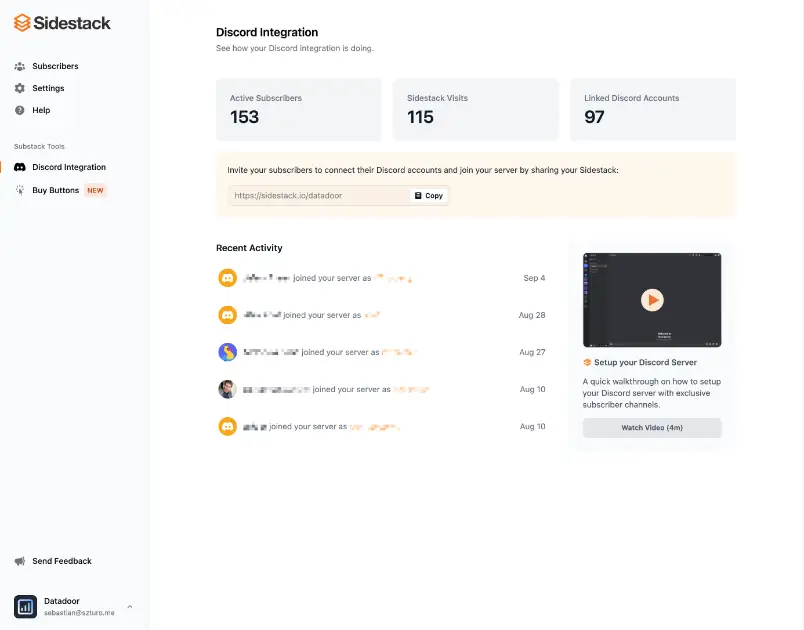Select the Discord Integration sidebar icon
The image size is (804, 630).
tap(20, 167)
